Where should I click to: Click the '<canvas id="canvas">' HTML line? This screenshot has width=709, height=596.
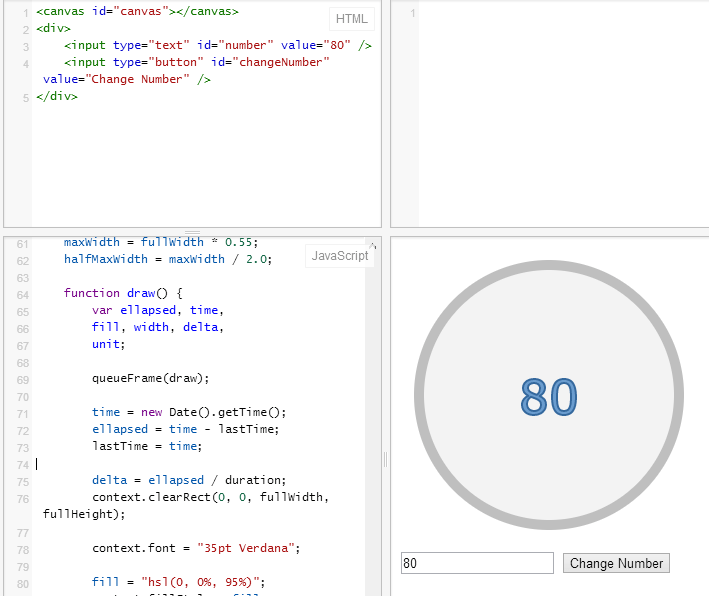[x=137, y=11]
